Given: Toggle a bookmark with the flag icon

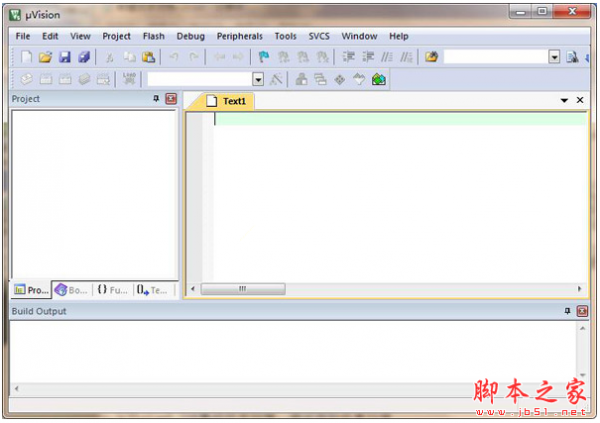Looking at the screenshot, I should [264, 58].
